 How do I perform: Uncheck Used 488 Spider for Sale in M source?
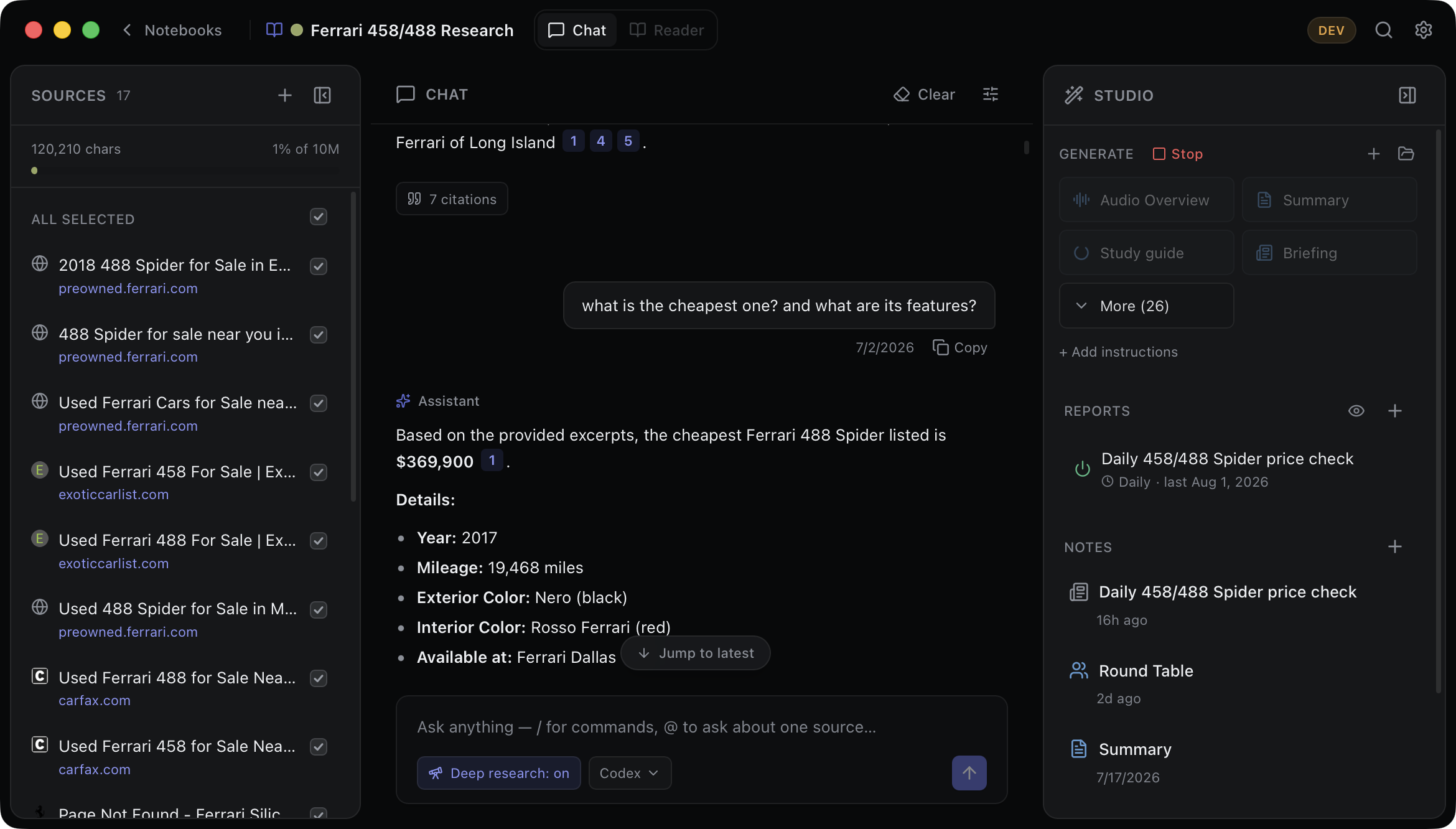point(319,610)
